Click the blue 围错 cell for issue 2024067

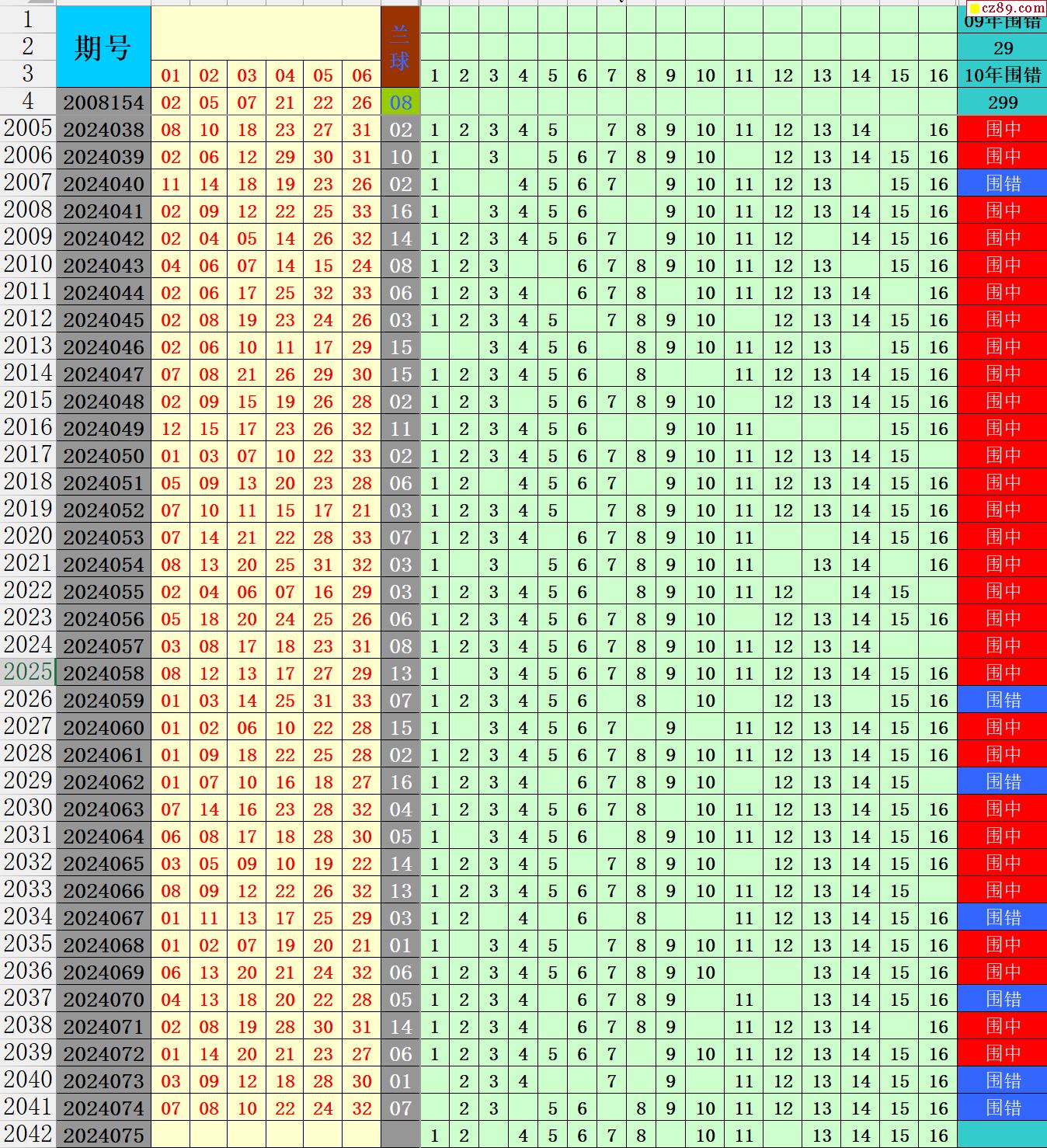pyautogui.click(x=1003, y=917)
